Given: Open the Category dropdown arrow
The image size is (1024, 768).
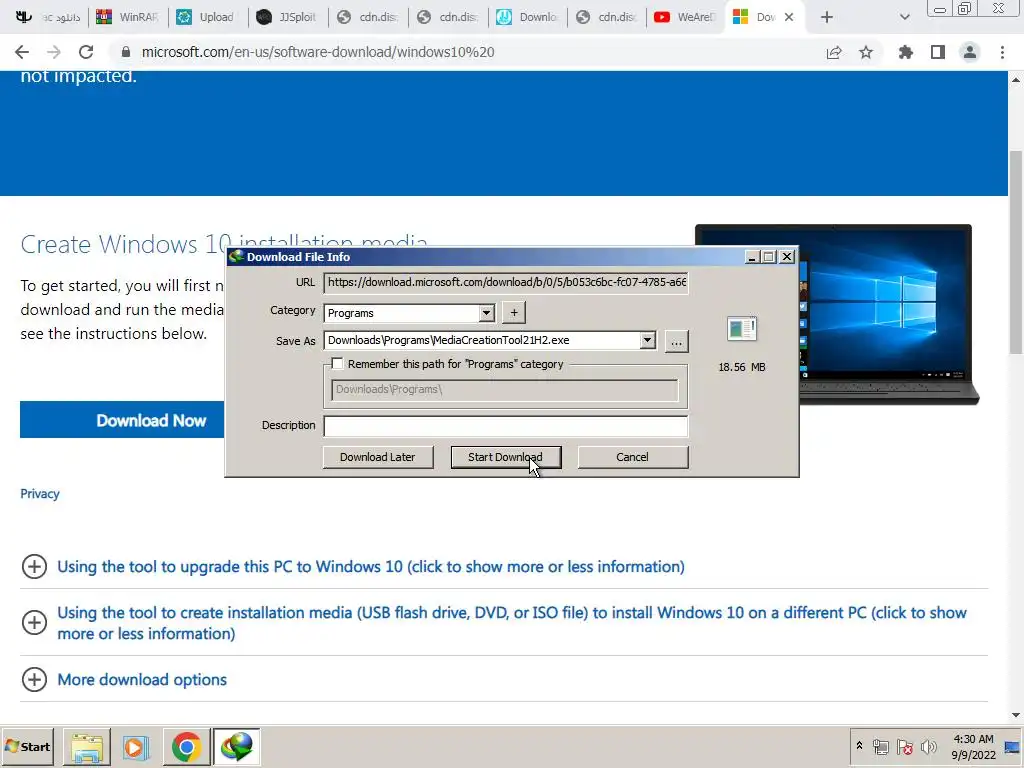Looking at the screenshot, I should click(x=487, y=313).
